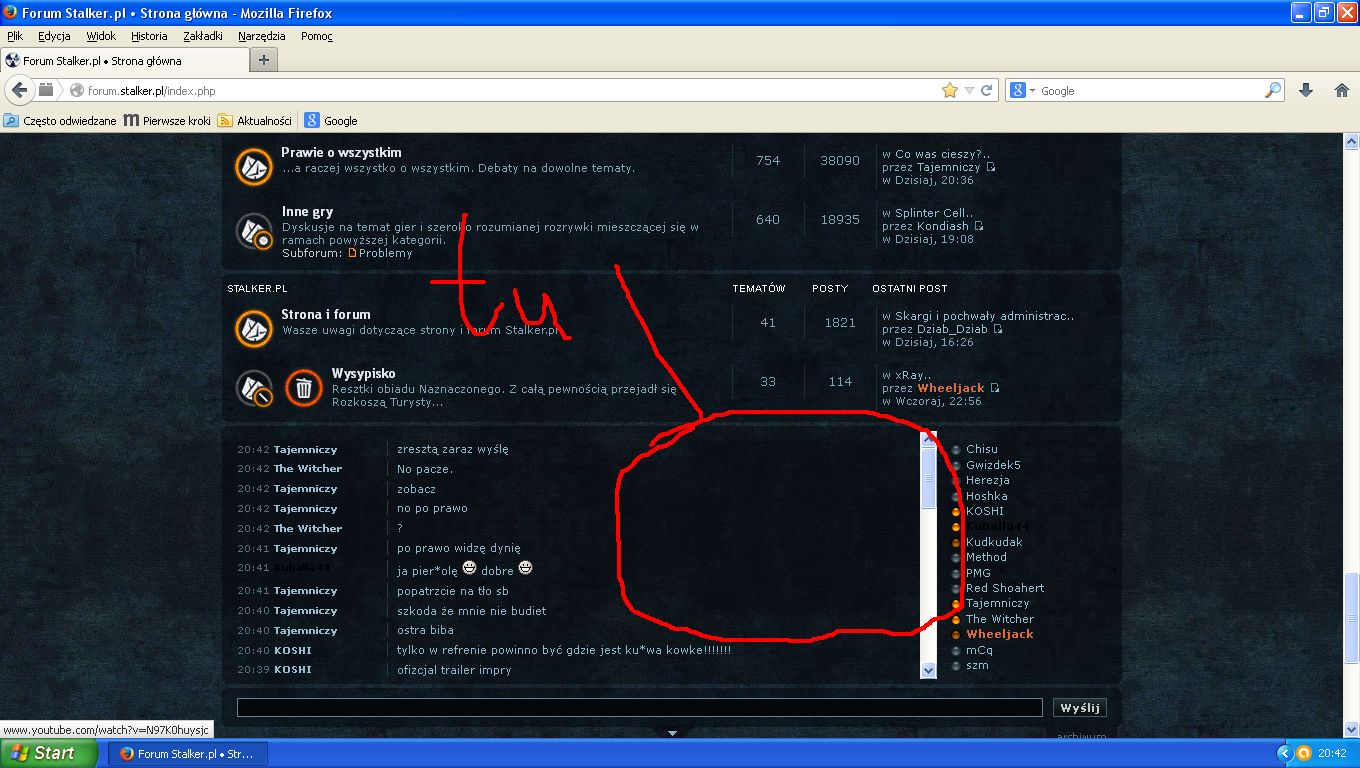Open a new tab with the plus button
Image resolution: width=1360 pixels, height=768 pixels.
(263, 60)
